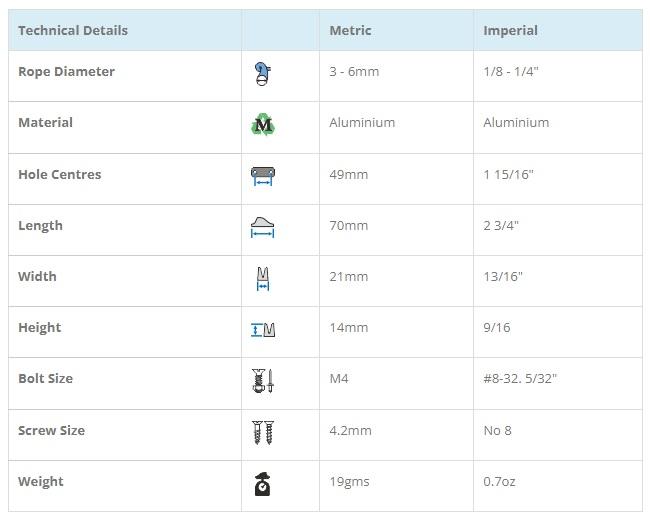This screenshot has width=650, height=520.
Task: Click the Hole Centres icon
Action: tap(263, 176)
